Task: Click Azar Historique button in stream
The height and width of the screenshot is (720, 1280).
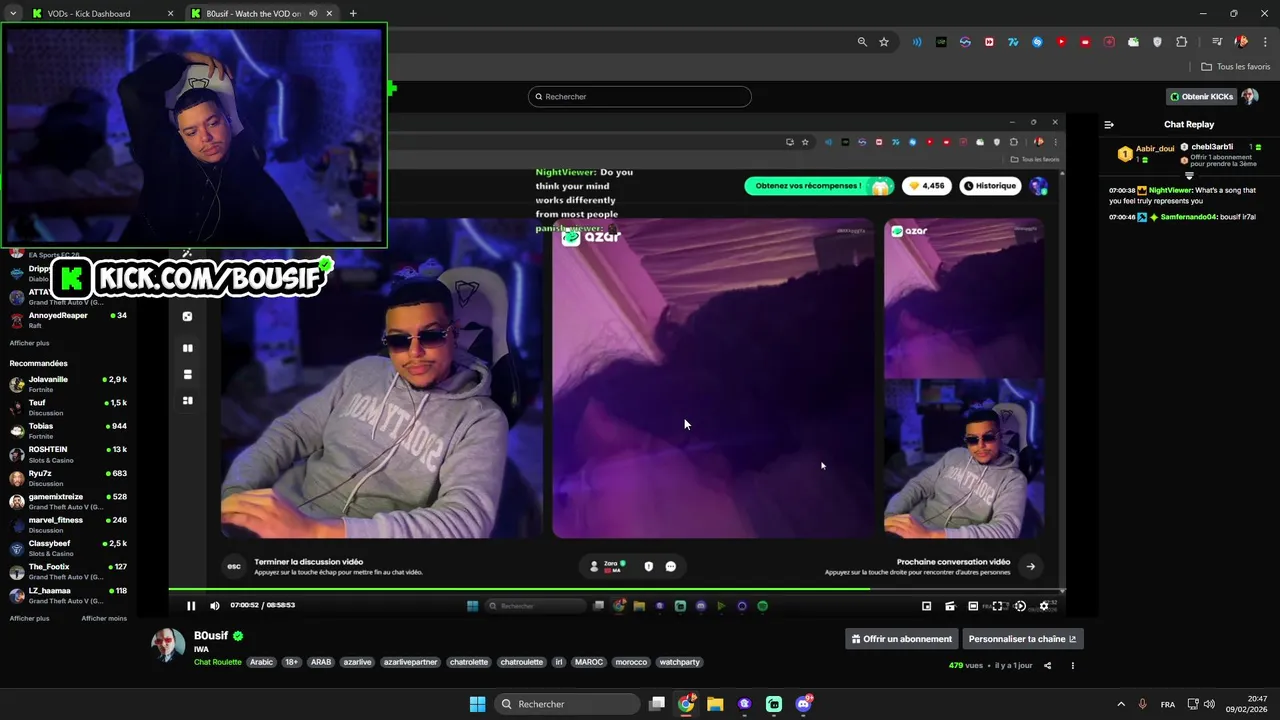Action: pyautogui.click(x=989, y=186)
